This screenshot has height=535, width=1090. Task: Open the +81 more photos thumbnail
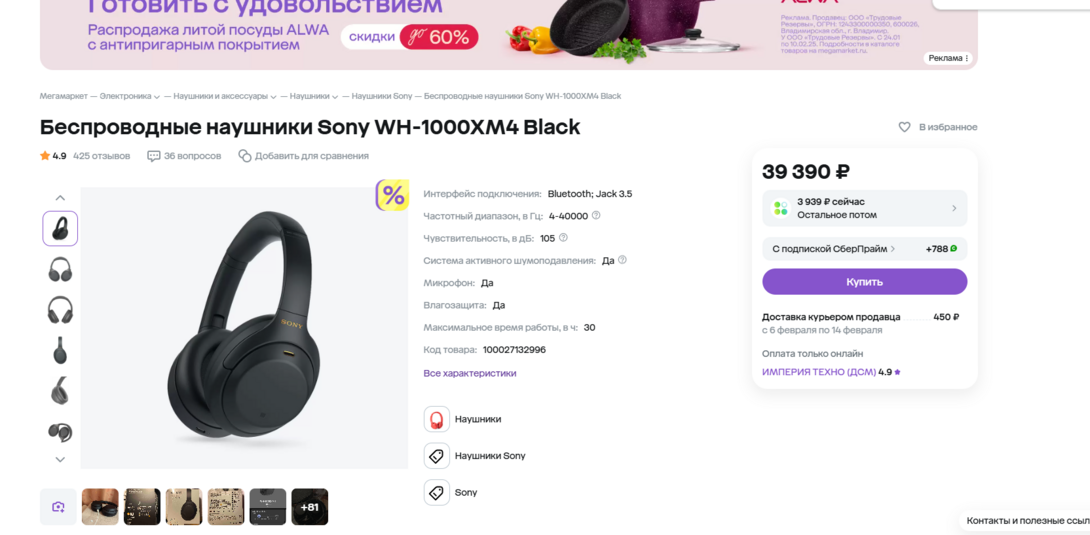310,507
